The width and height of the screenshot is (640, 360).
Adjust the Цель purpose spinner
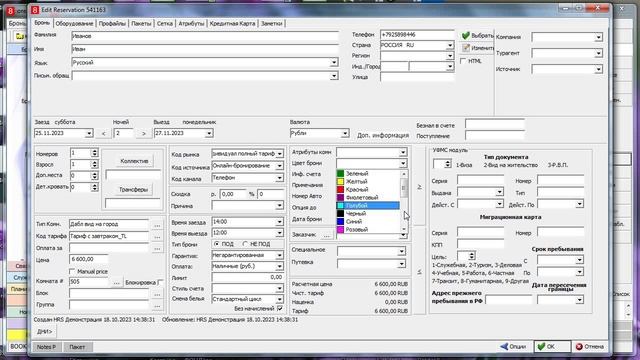[x=471, y=256]
